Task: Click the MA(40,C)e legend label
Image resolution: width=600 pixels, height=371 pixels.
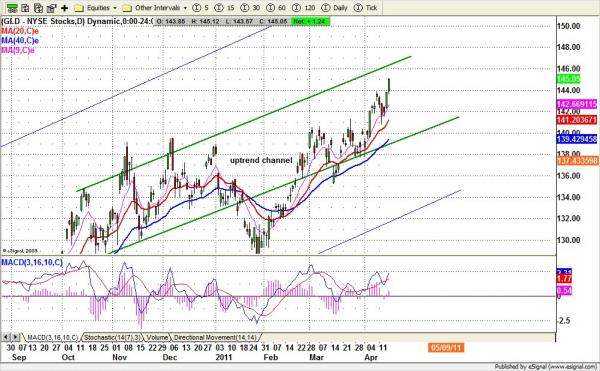Action: click(20, 41)
